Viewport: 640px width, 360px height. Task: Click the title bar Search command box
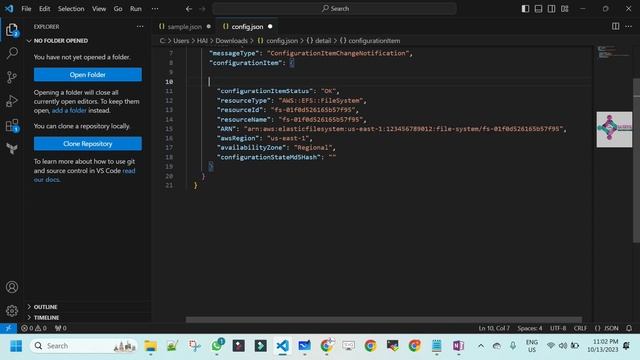[334, 9]
